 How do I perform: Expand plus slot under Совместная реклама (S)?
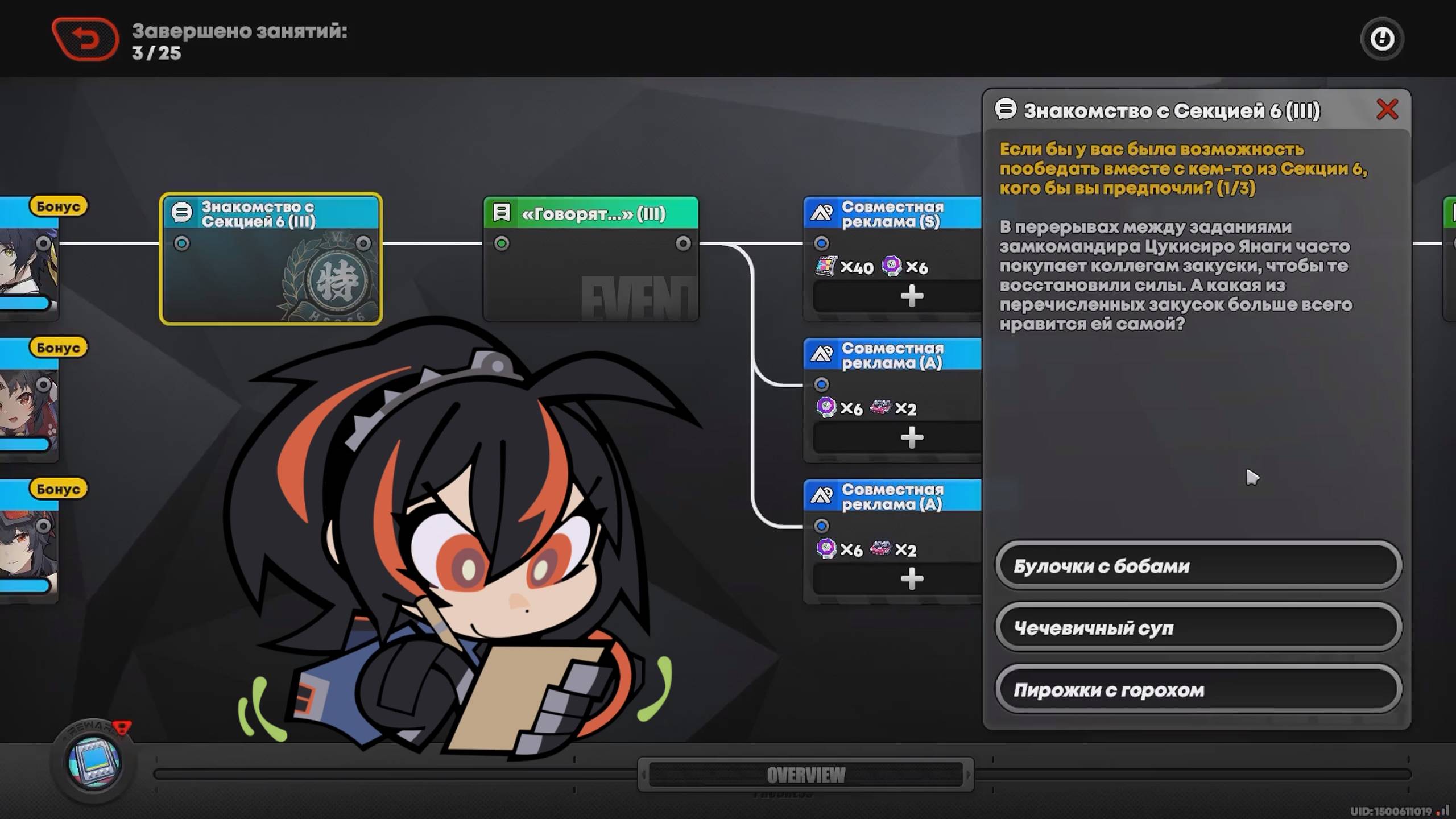[911, 296]
